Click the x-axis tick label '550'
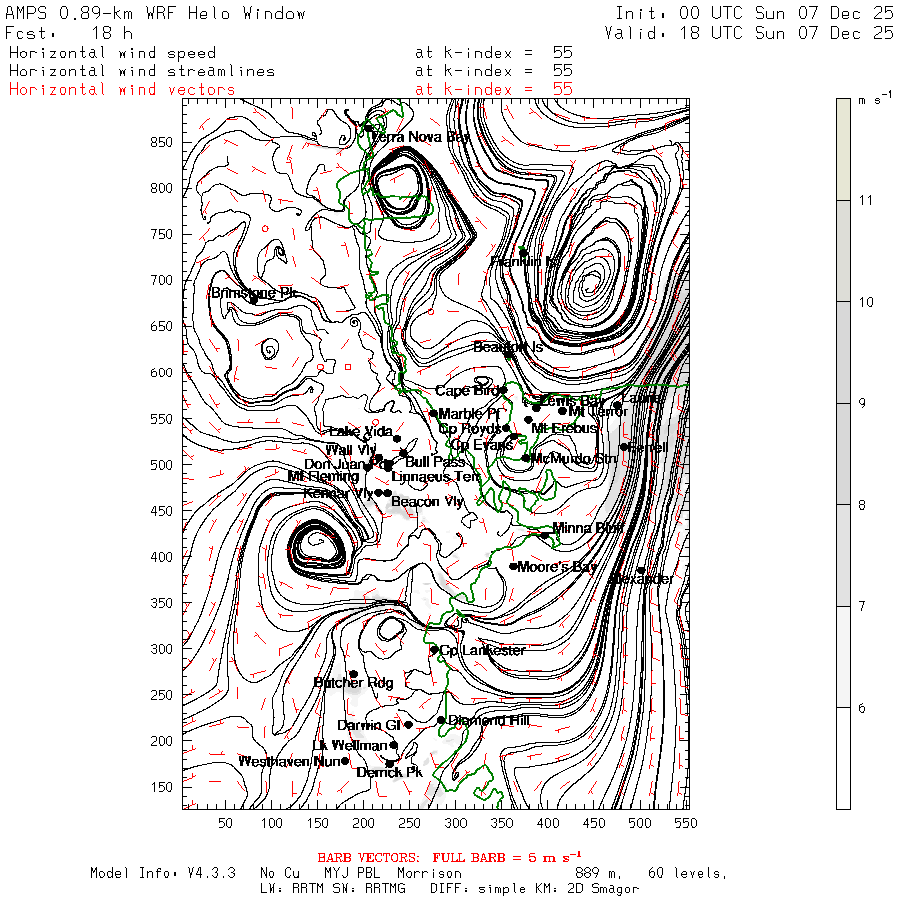Screen dimensions: 900x900 click(x=686, y=824)
